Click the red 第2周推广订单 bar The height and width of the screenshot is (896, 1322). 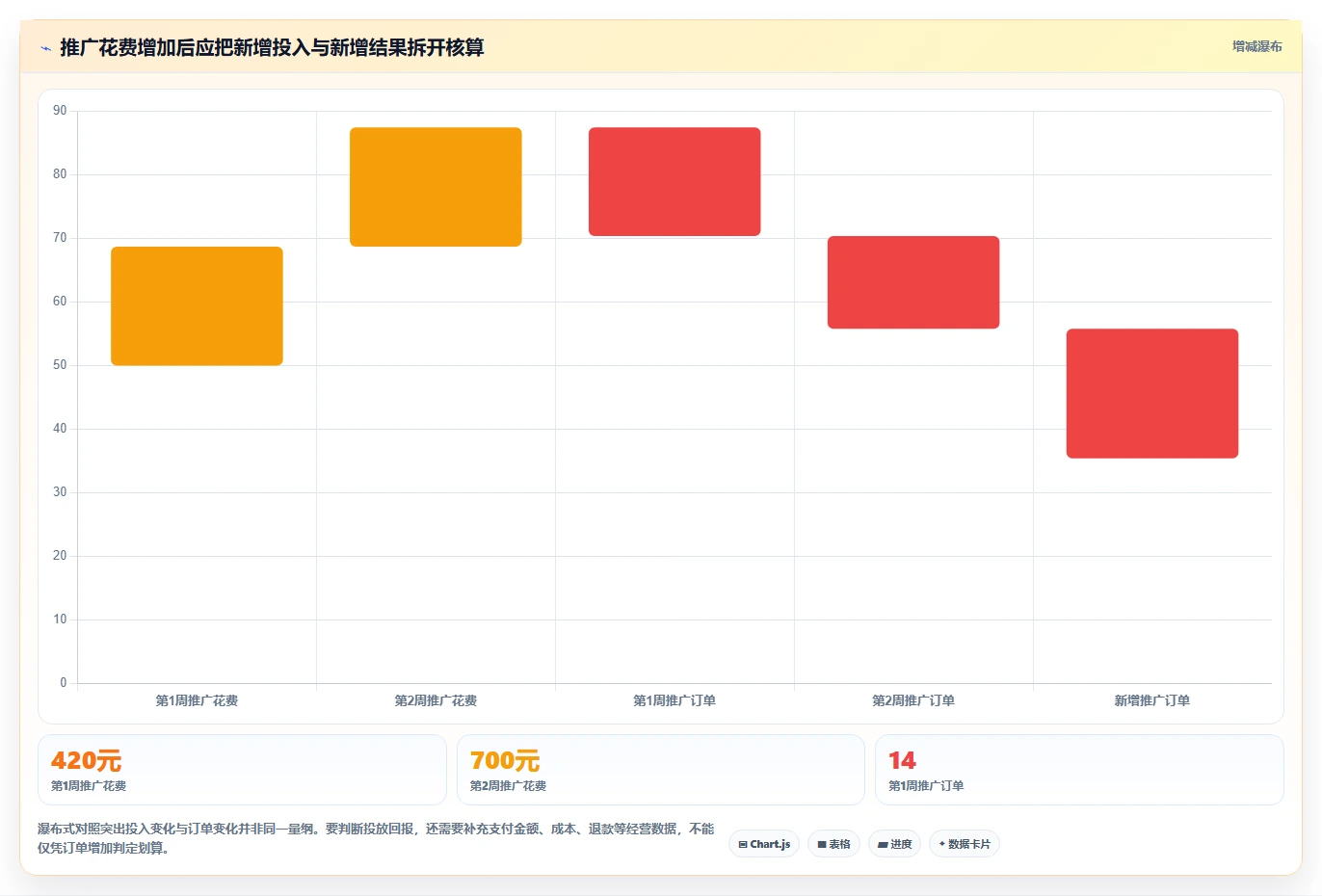click(x=913, y=282)
